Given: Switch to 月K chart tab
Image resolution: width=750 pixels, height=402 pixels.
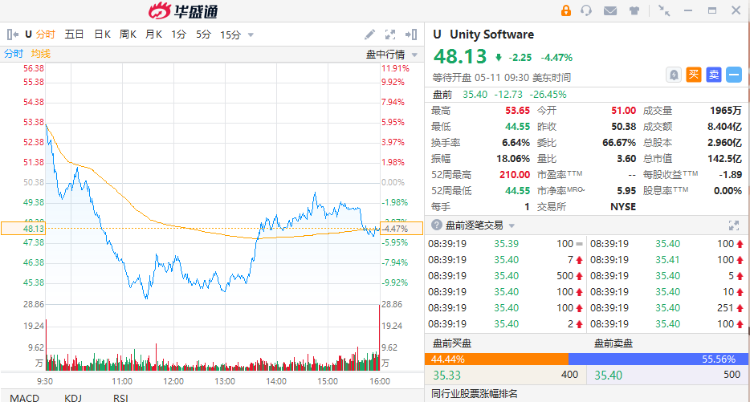Looking at the screenshot, I should [154, 34].
